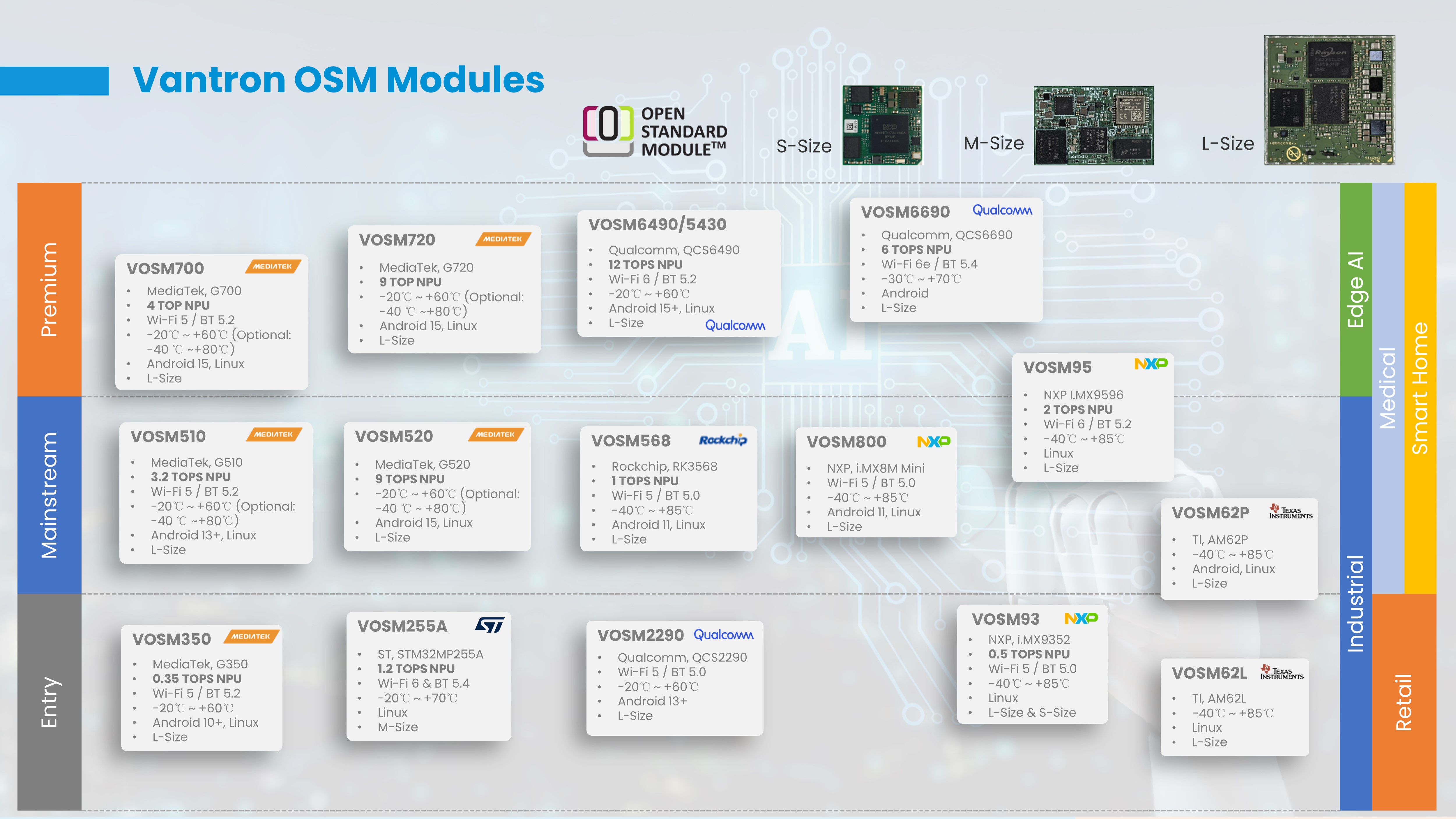Click the MediaTek logo on VOSM520 card
This screenshot has width=1456, height=819.
click(496, 434)
